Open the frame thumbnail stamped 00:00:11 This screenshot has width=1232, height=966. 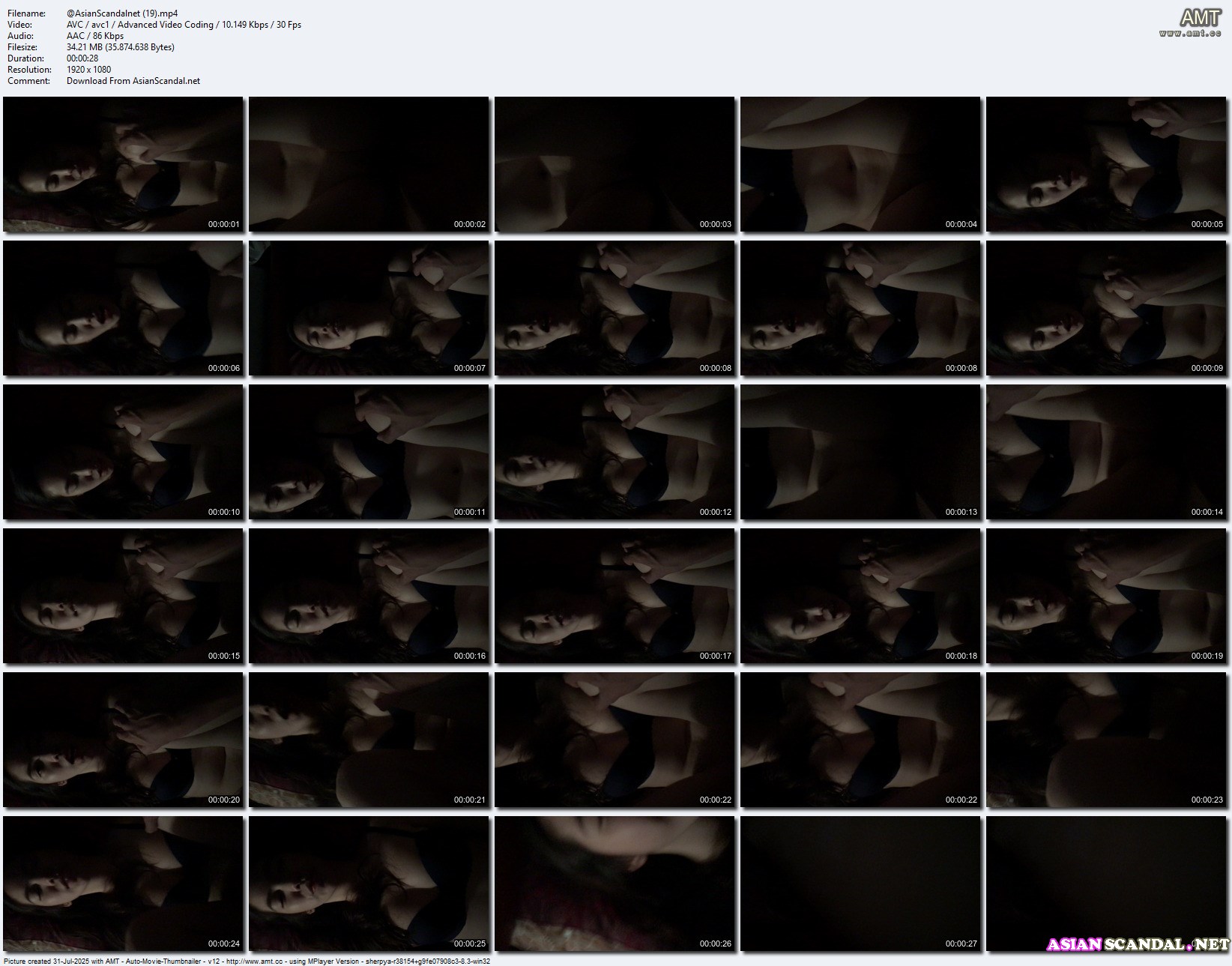click(369, 452)
